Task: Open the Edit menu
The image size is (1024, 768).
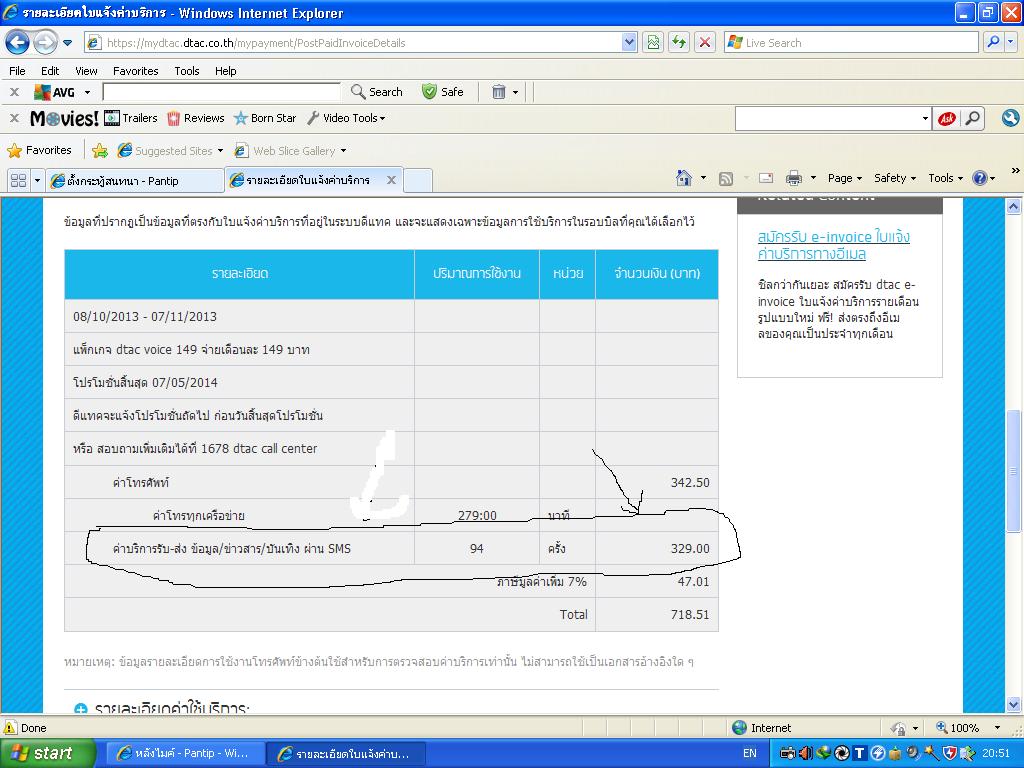Action: 50,71
